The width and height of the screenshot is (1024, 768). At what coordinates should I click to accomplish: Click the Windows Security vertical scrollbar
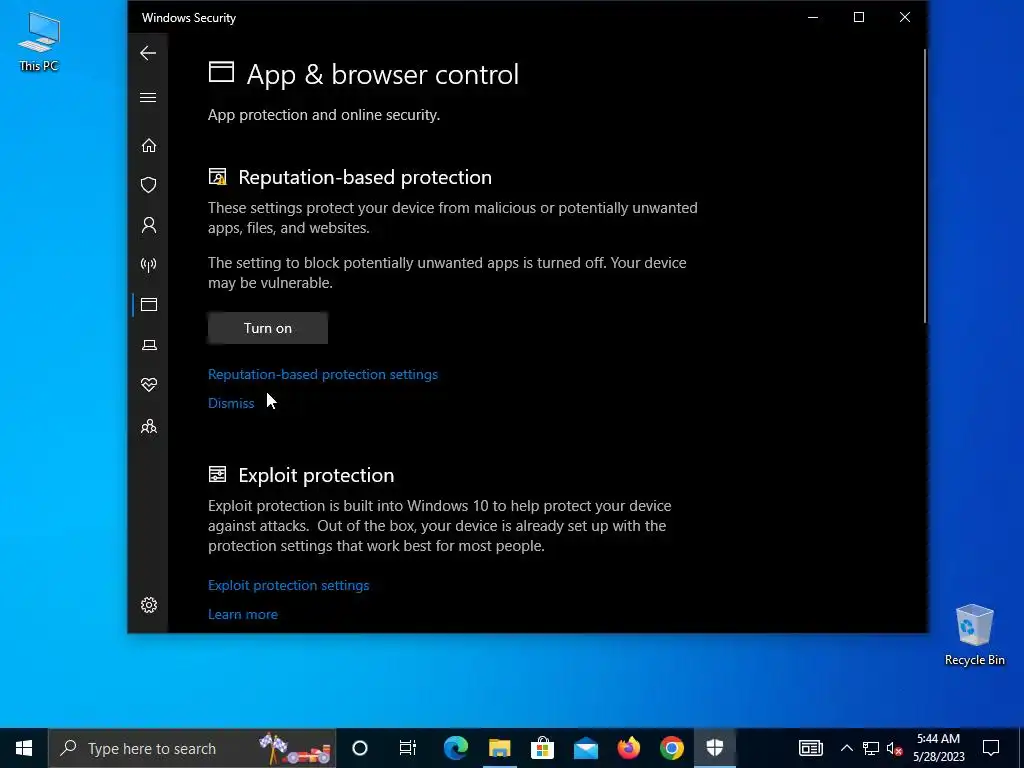[924, 186]
